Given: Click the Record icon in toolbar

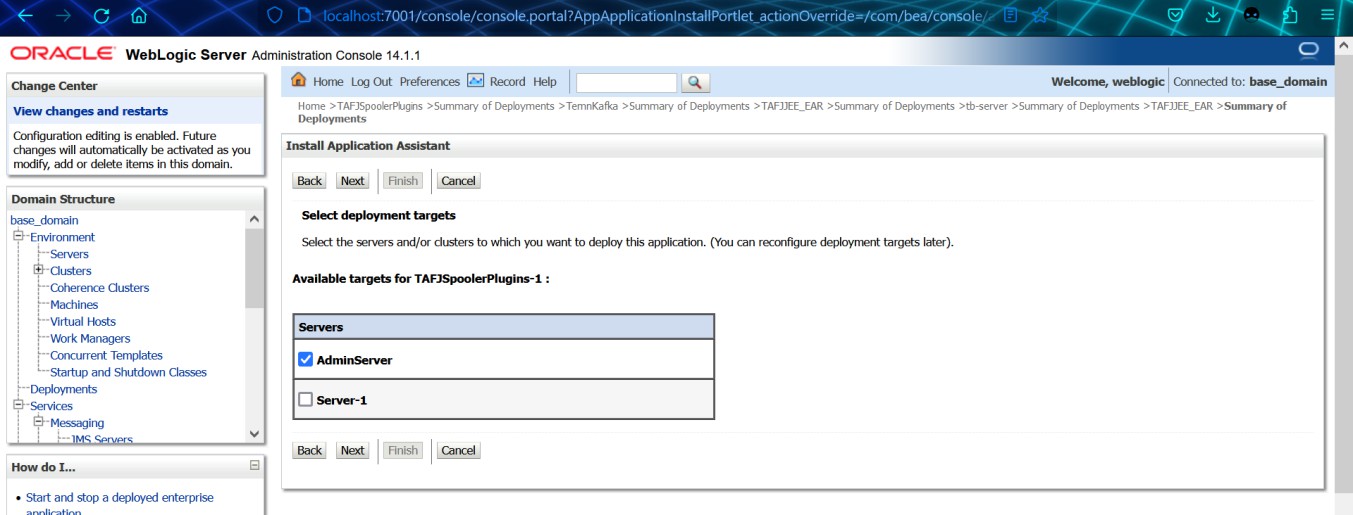Looking at the screenshot, I should 476,81.
